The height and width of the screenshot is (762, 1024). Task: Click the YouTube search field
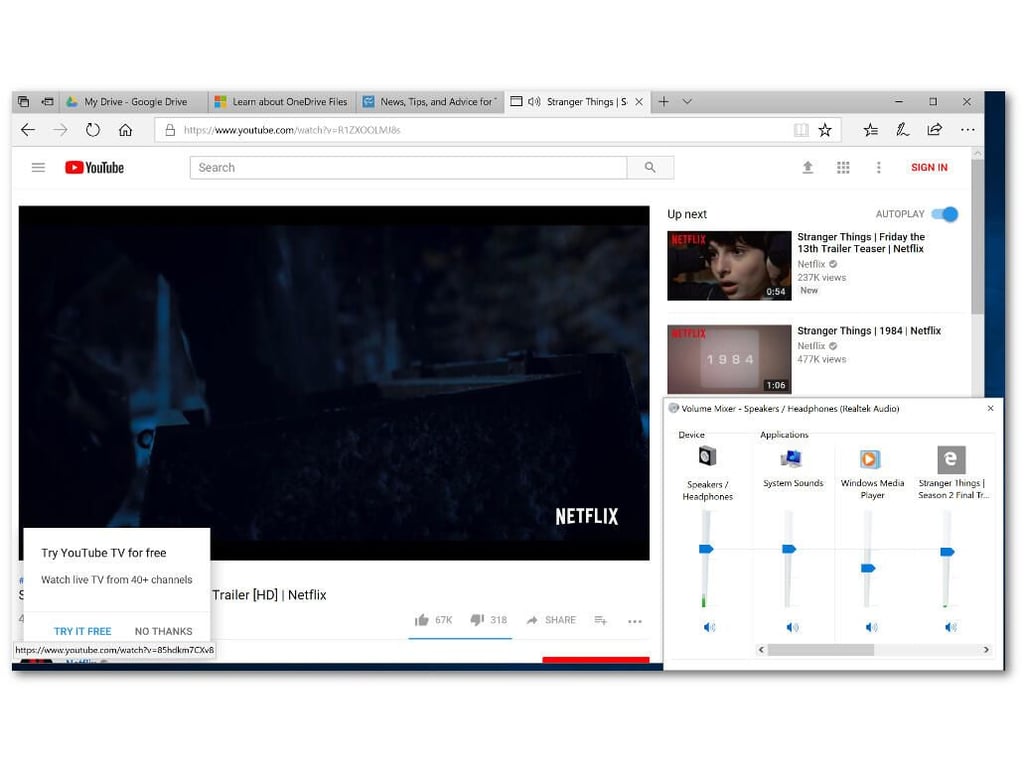(408, 168)
